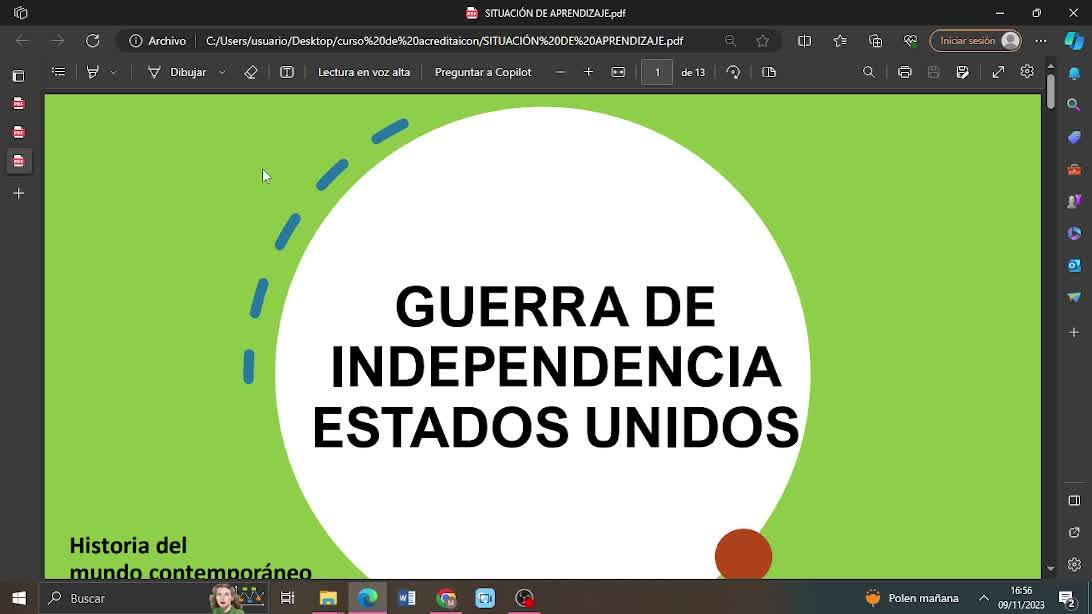Open Word from taskbar
The height and width of the screenshot is (614, 1092).
(407, 598)
